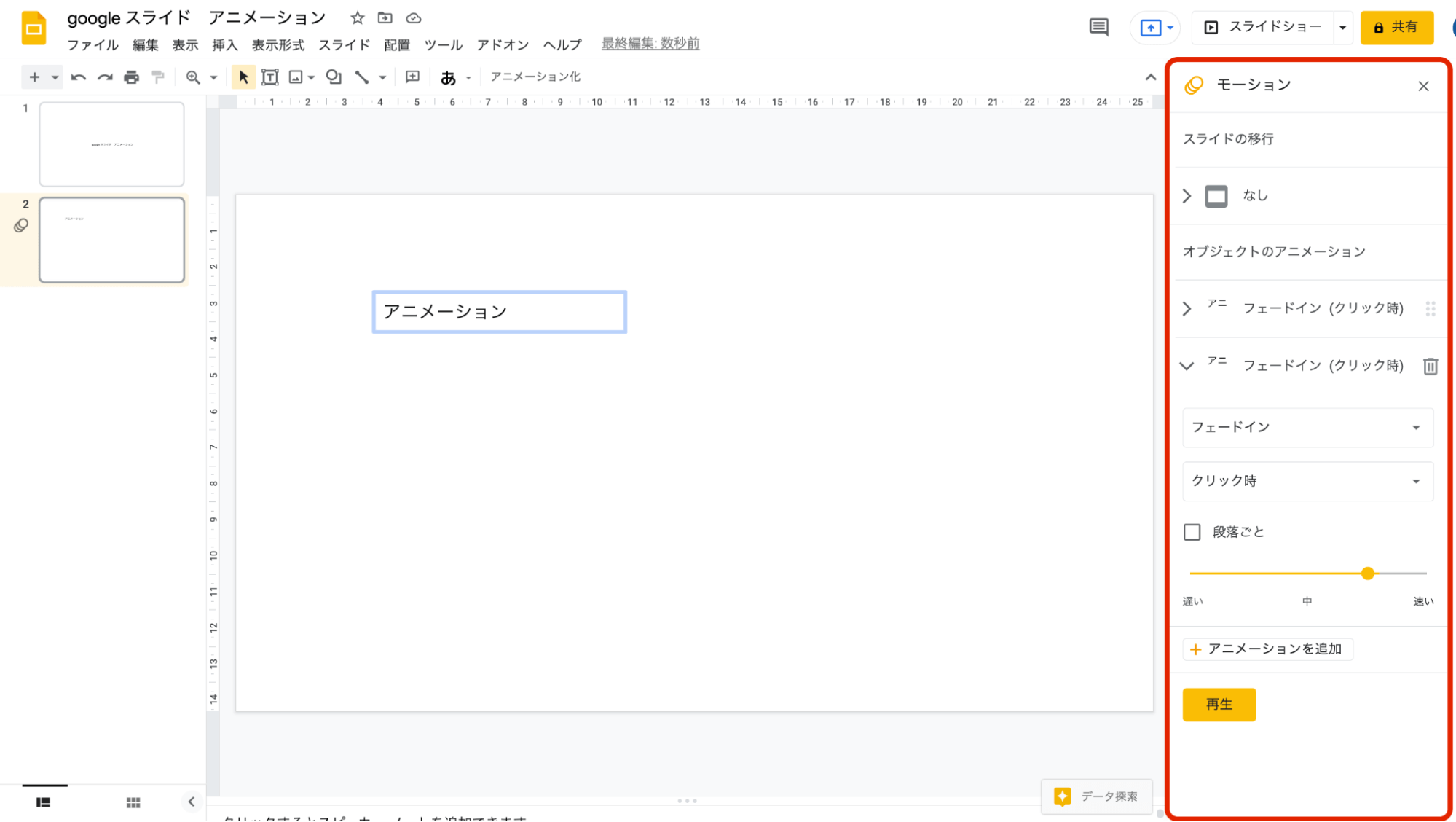1456x822 pixels.
Task: Open line type dropdown arrow
Action: (x=382, y=77)
